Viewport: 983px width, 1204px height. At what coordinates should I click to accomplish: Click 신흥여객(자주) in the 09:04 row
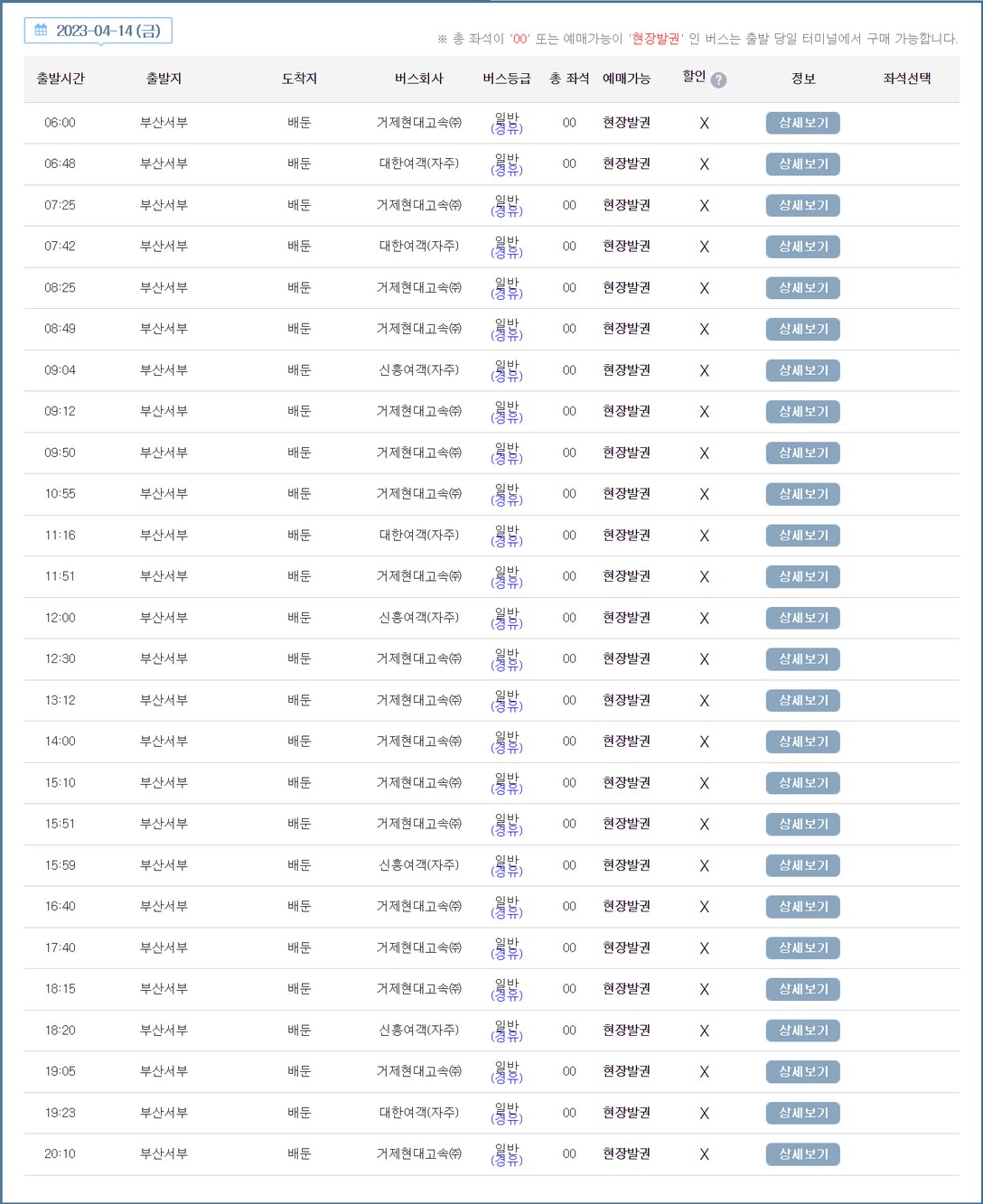point(418,370)
